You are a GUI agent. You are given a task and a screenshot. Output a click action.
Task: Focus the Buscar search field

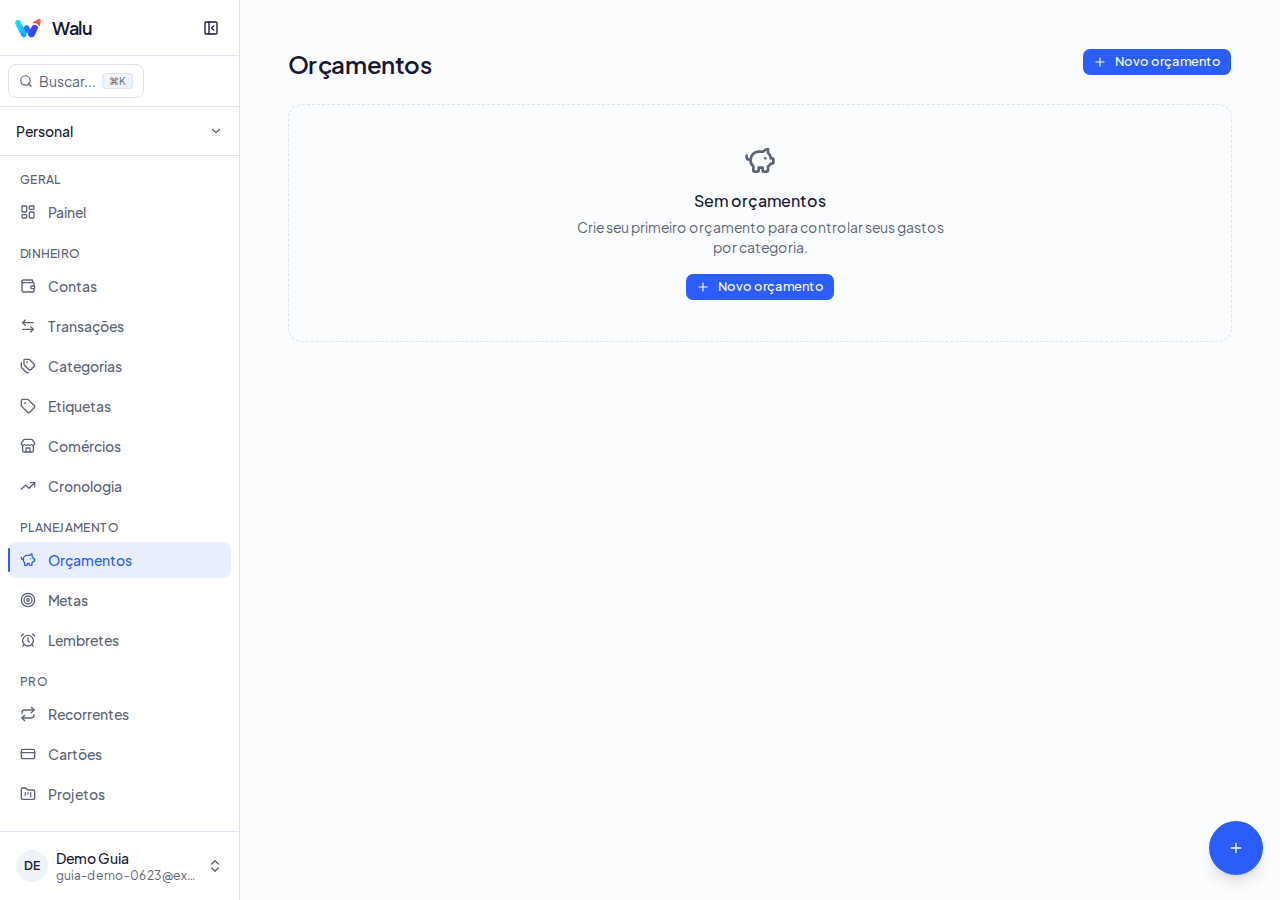coord(76,81)
